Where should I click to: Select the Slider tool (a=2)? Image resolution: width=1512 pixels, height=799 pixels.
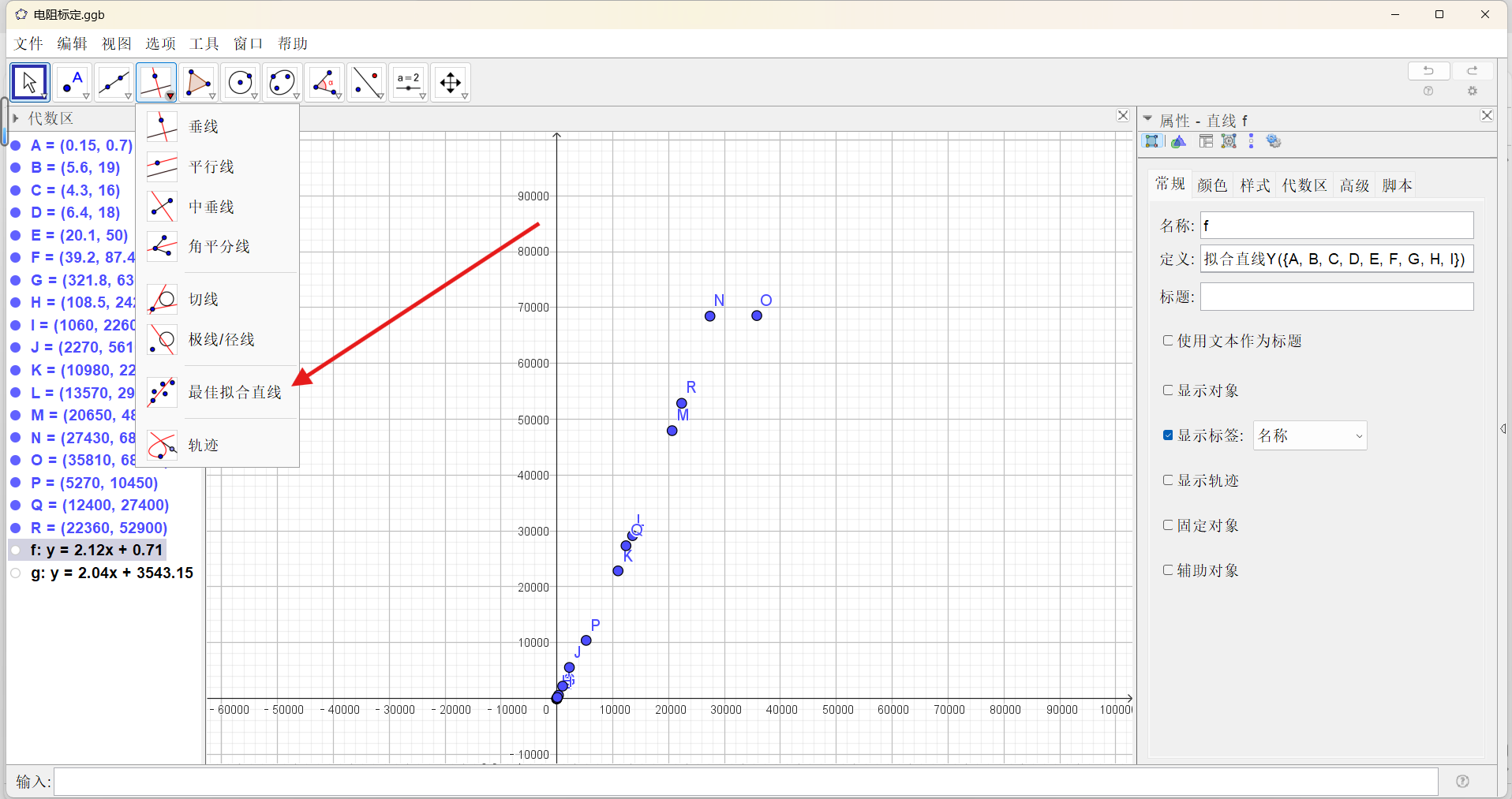coord(408,82)
